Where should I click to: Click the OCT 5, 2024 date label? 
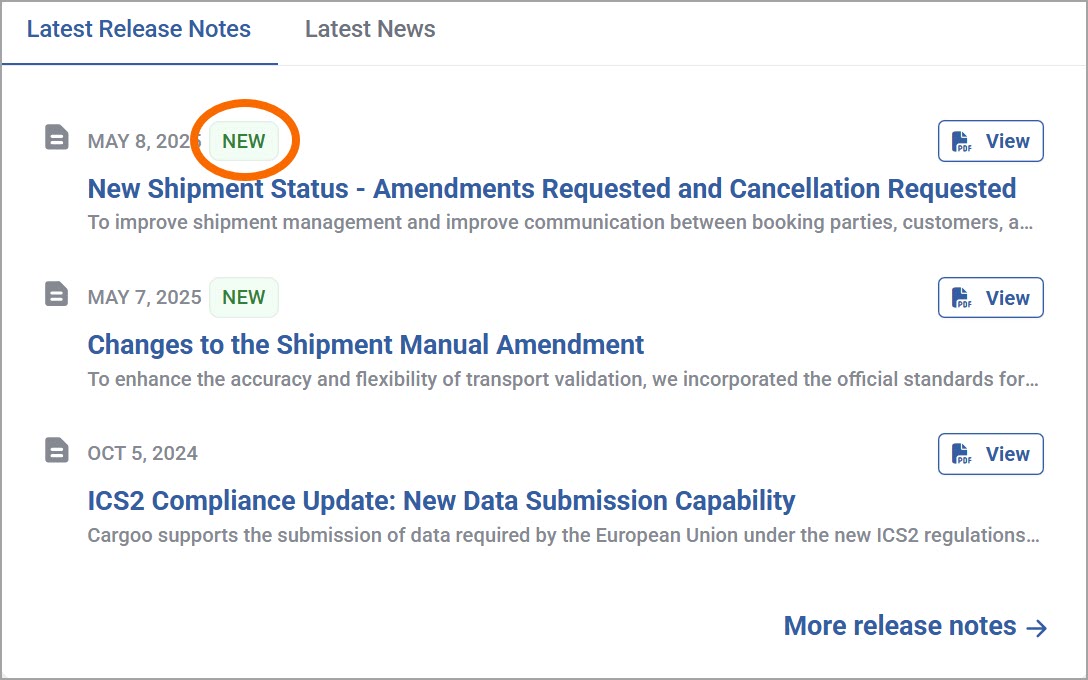pyautogui.click(x=142, y=454)
